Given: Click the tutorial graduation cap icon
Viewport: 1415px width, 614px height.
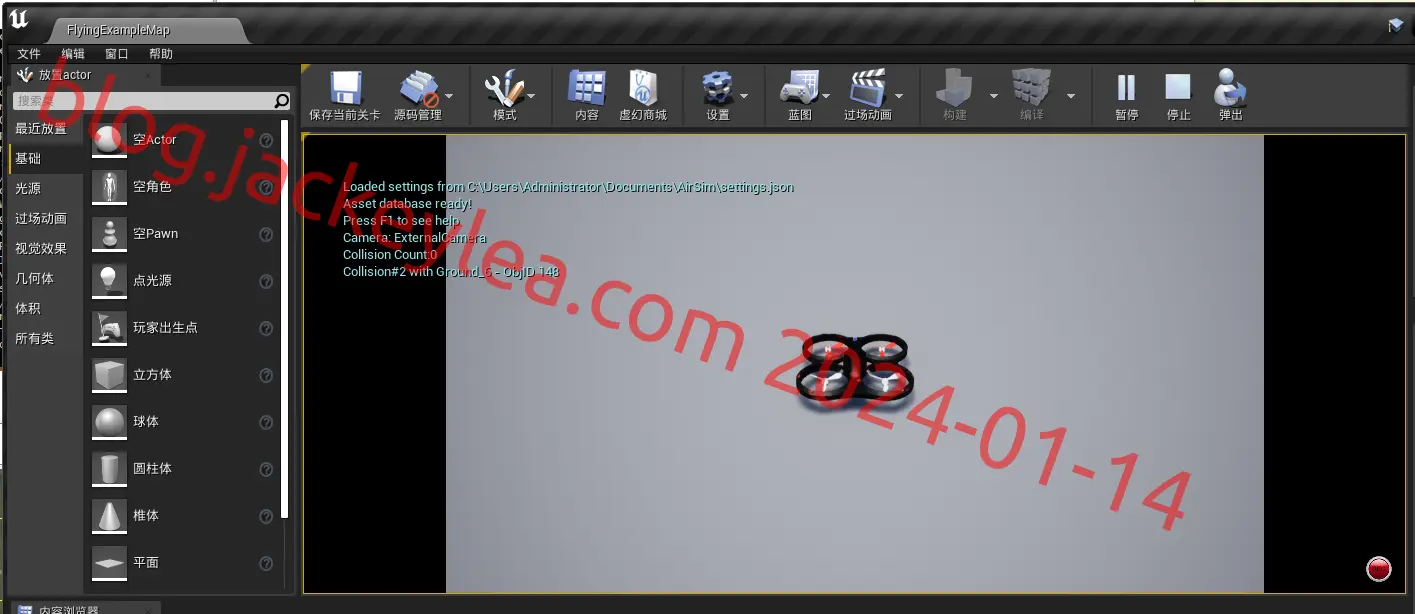Looking at the screenshot, I should (1395, 26).
